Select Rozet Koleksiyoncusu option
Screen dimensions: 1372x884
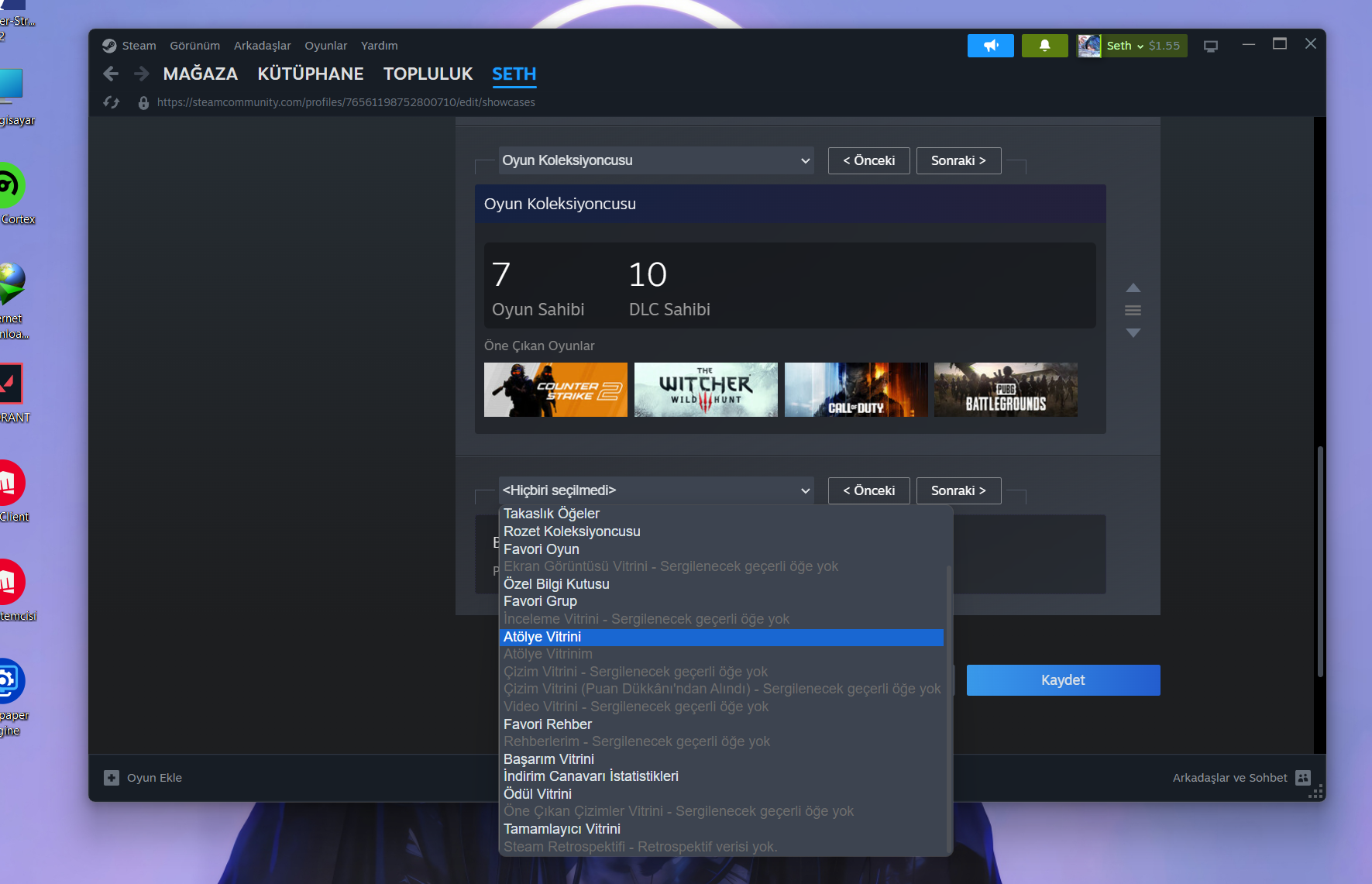tap(722, 531)
